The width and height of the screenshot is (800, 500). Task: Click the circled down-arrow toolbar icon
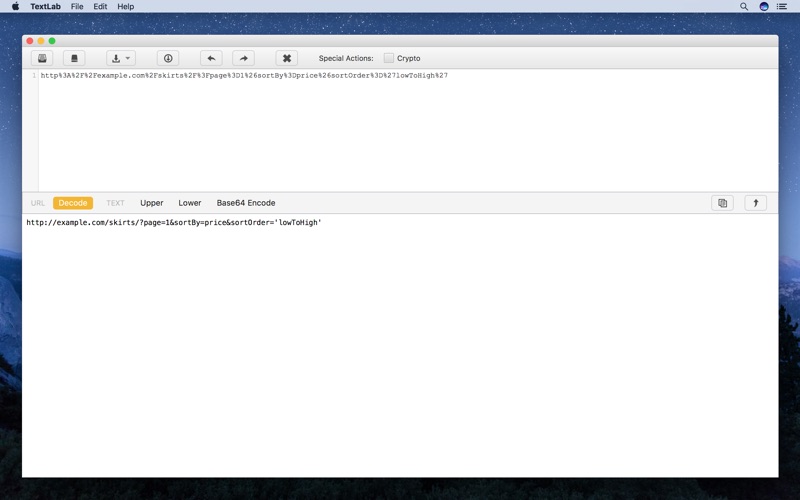pyautogui.click(x=168, y=58)
